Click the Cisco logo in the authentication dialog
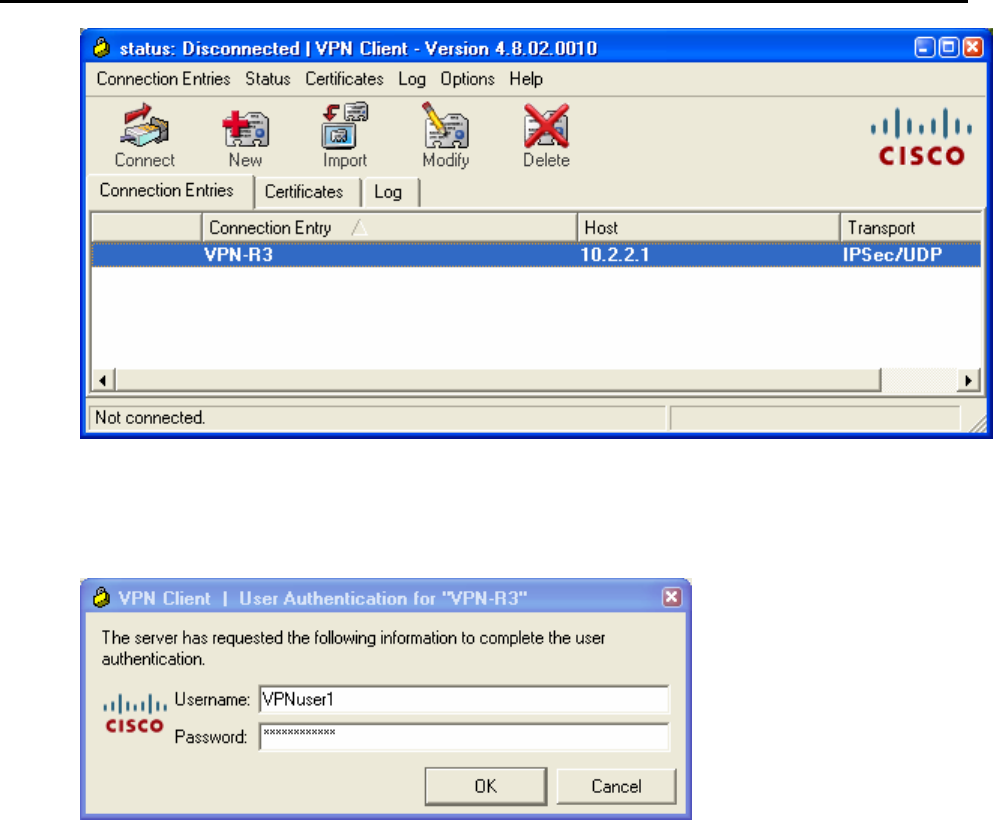 pos(134,714)
